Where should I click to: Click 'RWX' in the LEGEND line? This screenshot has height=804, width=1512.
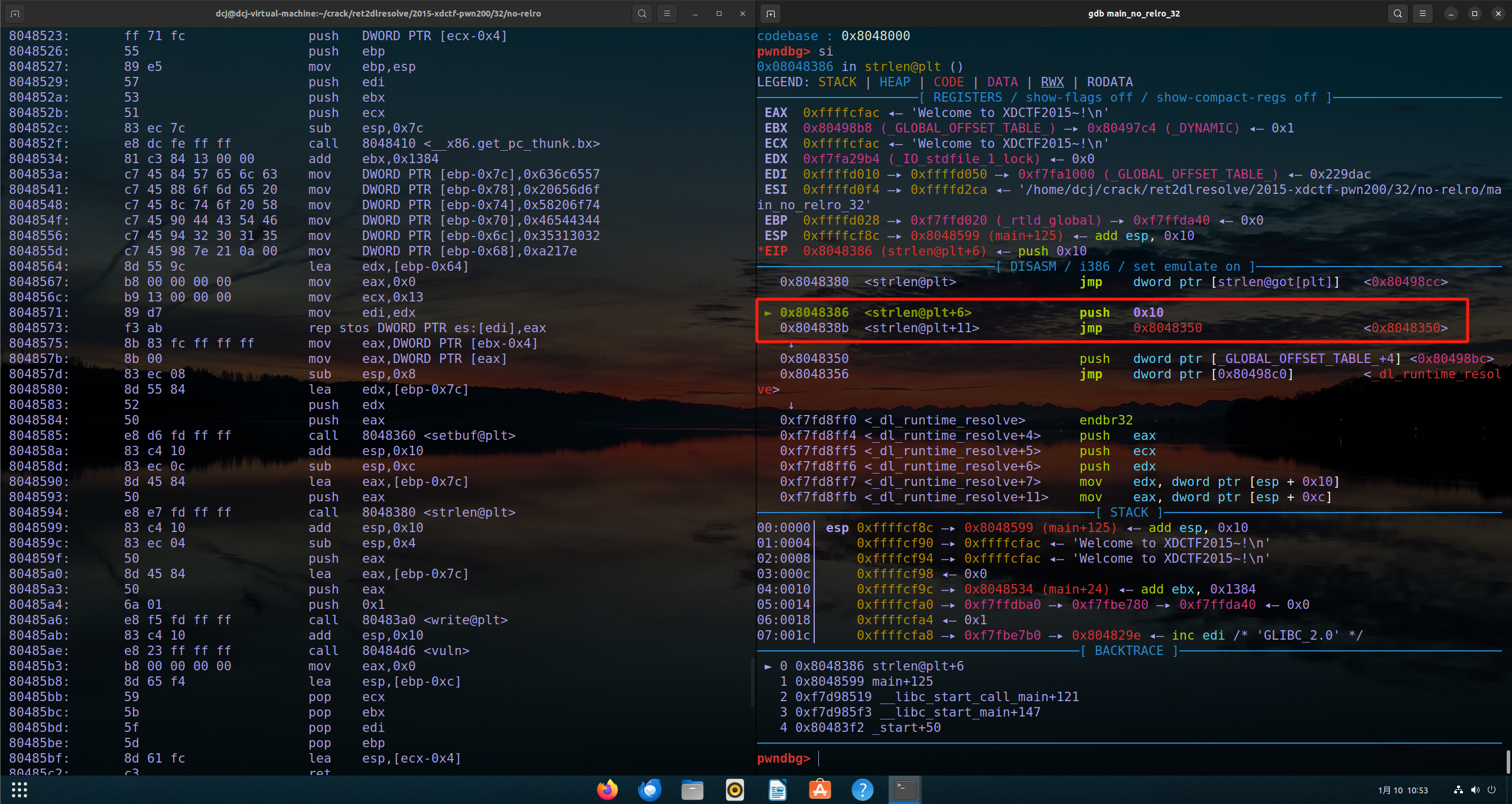(1052, 82)
